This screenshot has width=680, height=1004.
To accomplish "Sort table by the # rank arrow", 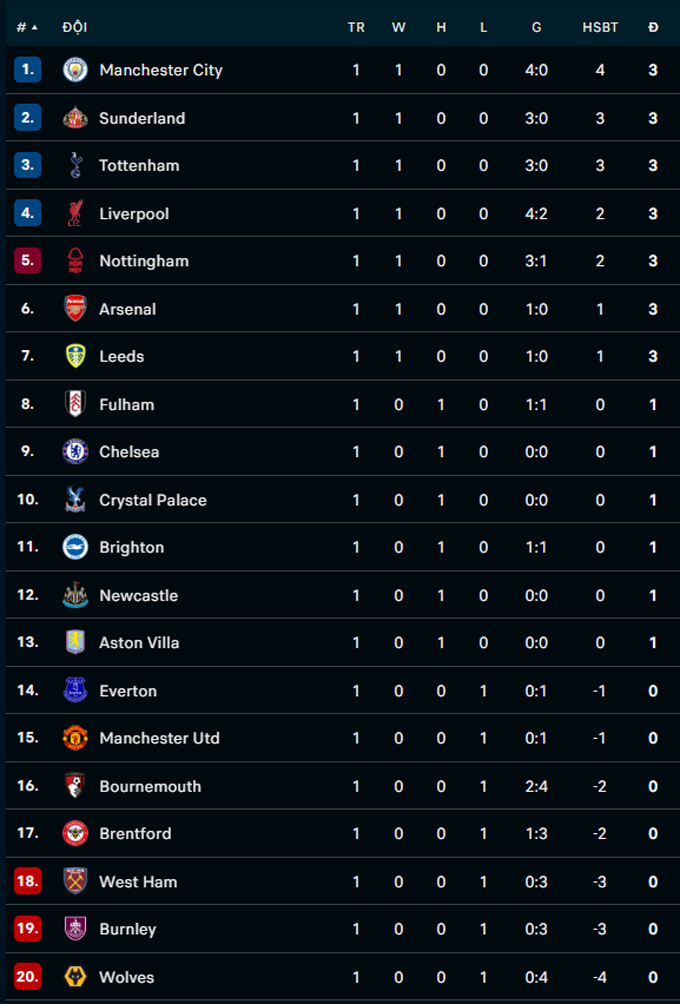I will 27,28.
